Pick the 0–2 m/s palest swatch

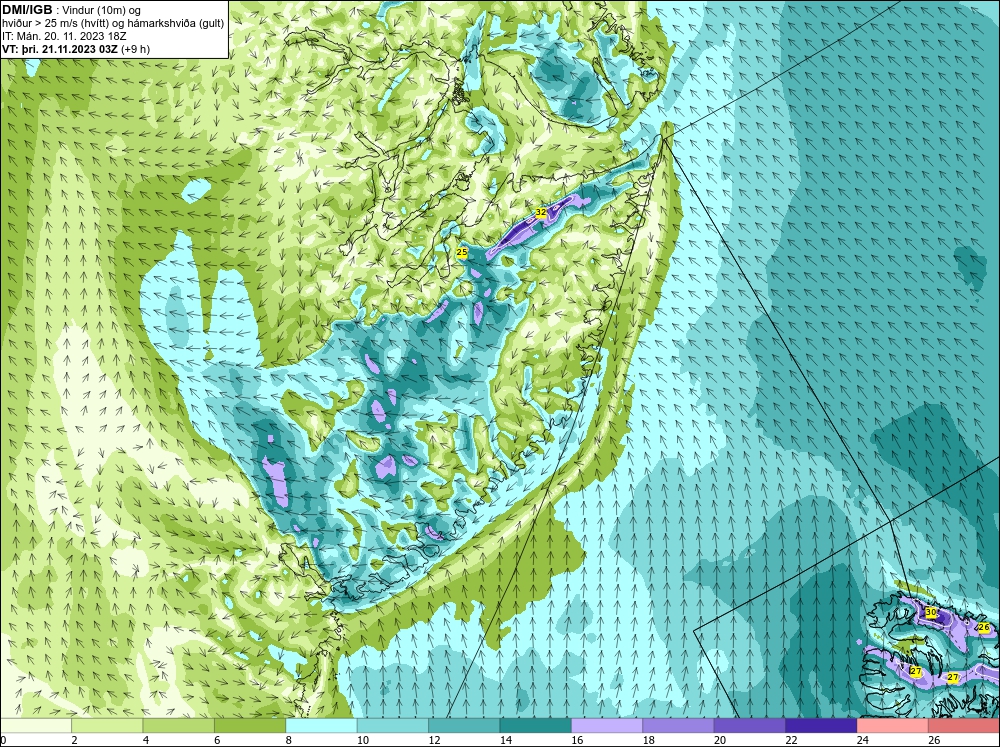coord(36,725)
